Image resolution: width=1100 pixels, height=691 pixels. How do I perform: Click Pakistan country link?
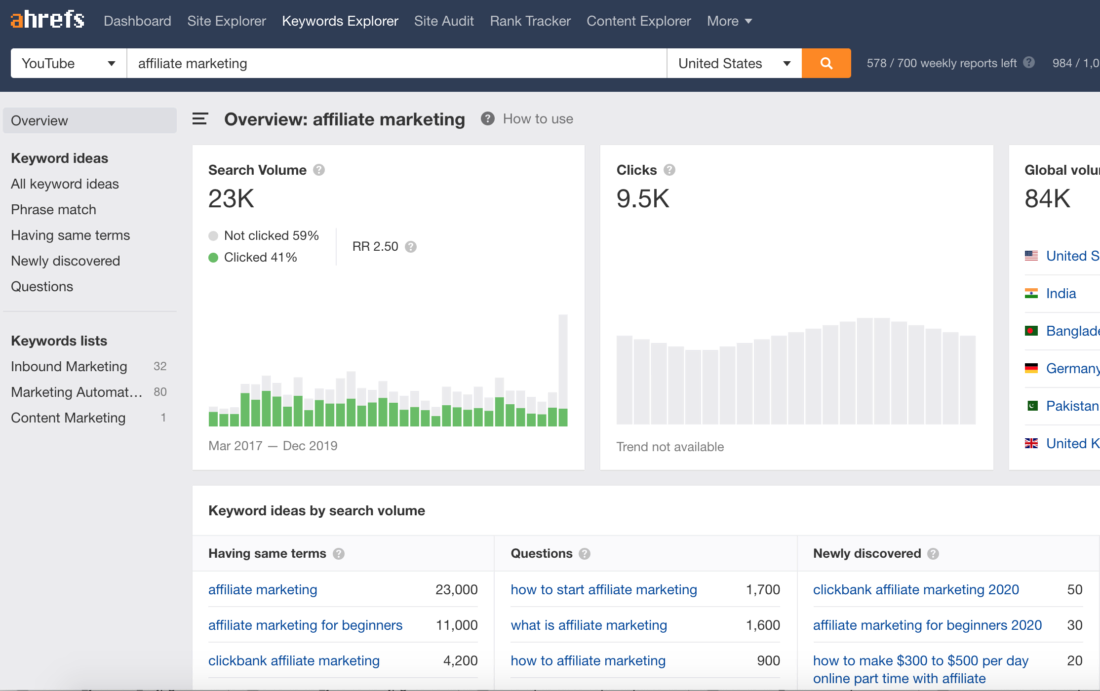(x=1072, y=405)
